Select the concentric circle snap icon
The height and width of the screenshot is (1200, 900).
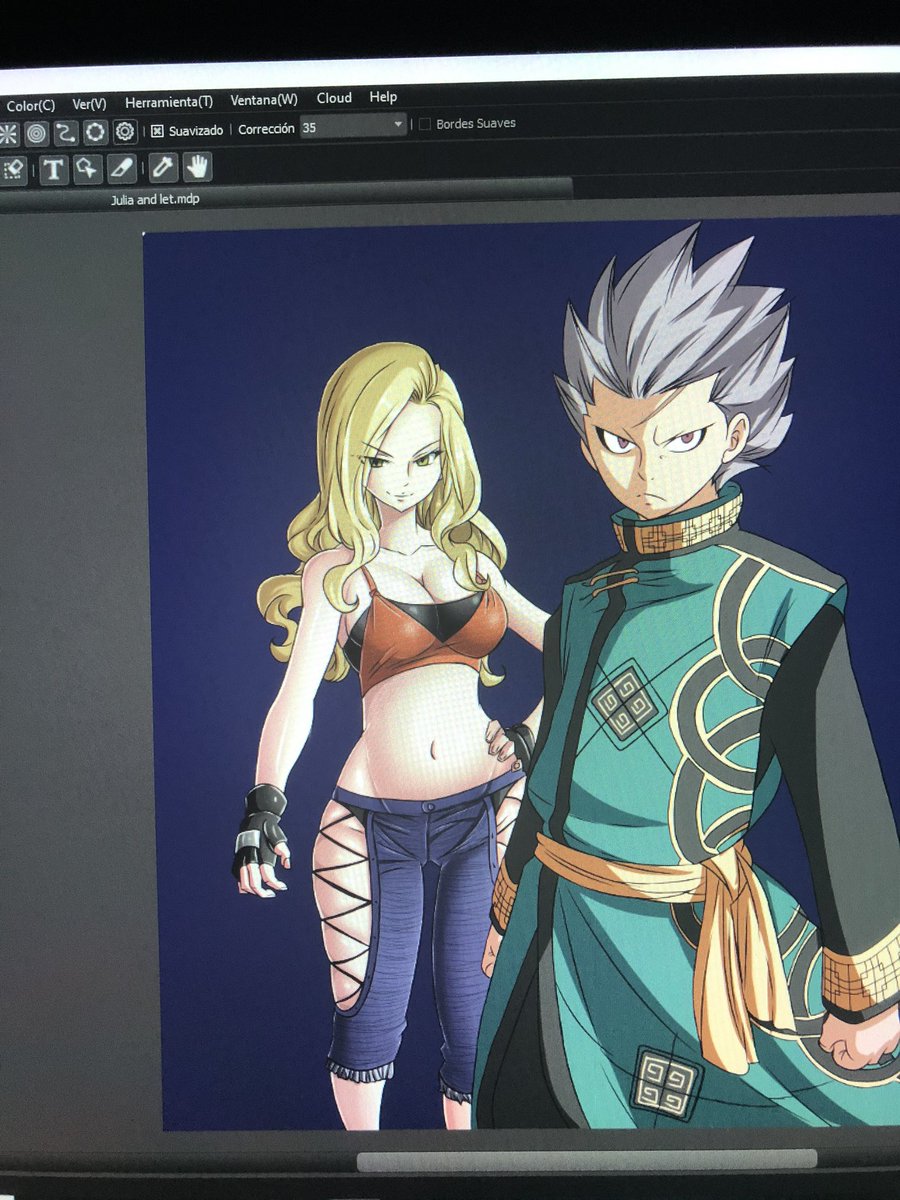[x=36, y=132]
